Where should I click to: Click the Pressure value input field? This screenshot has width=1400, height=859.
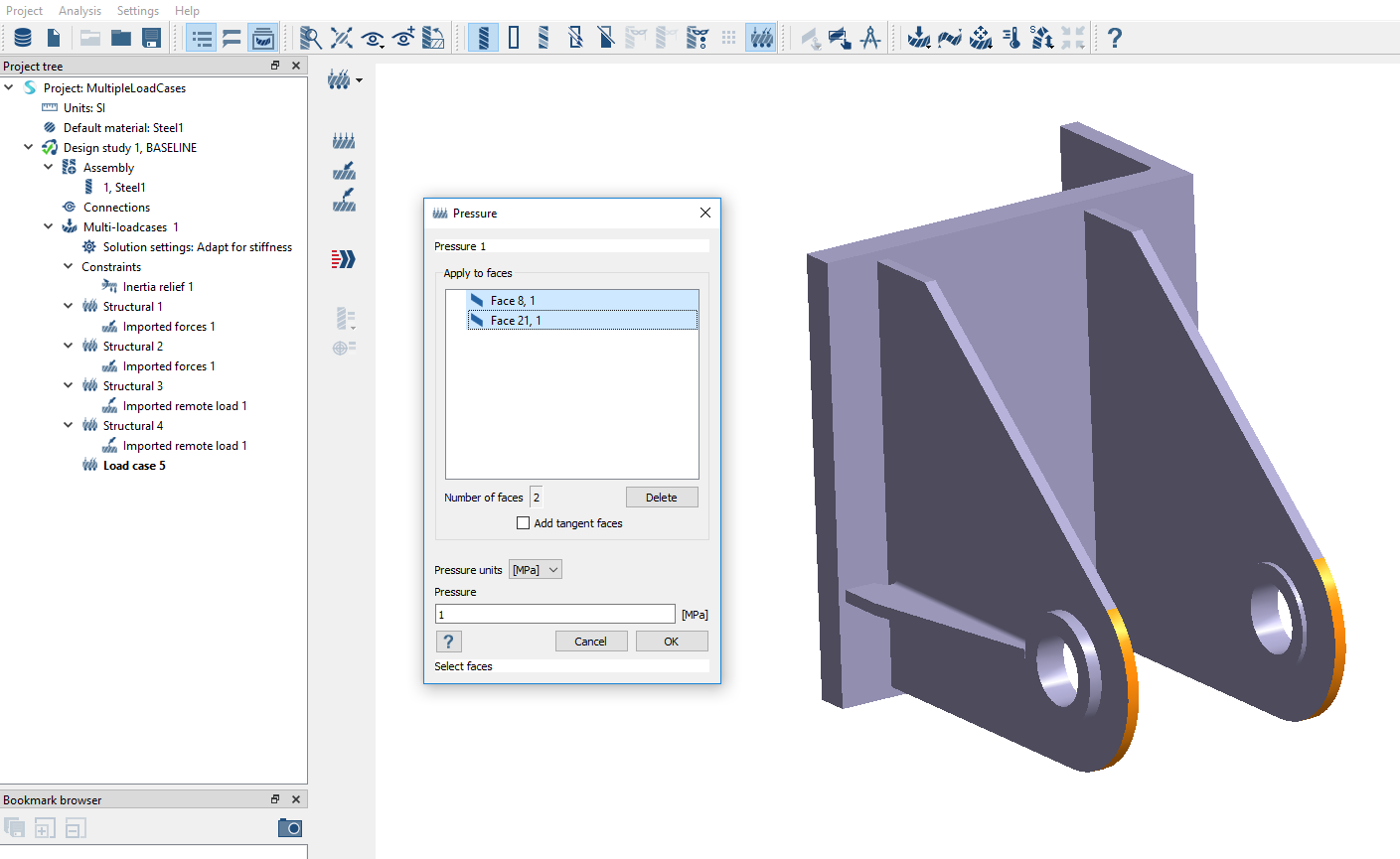[554, 615]
